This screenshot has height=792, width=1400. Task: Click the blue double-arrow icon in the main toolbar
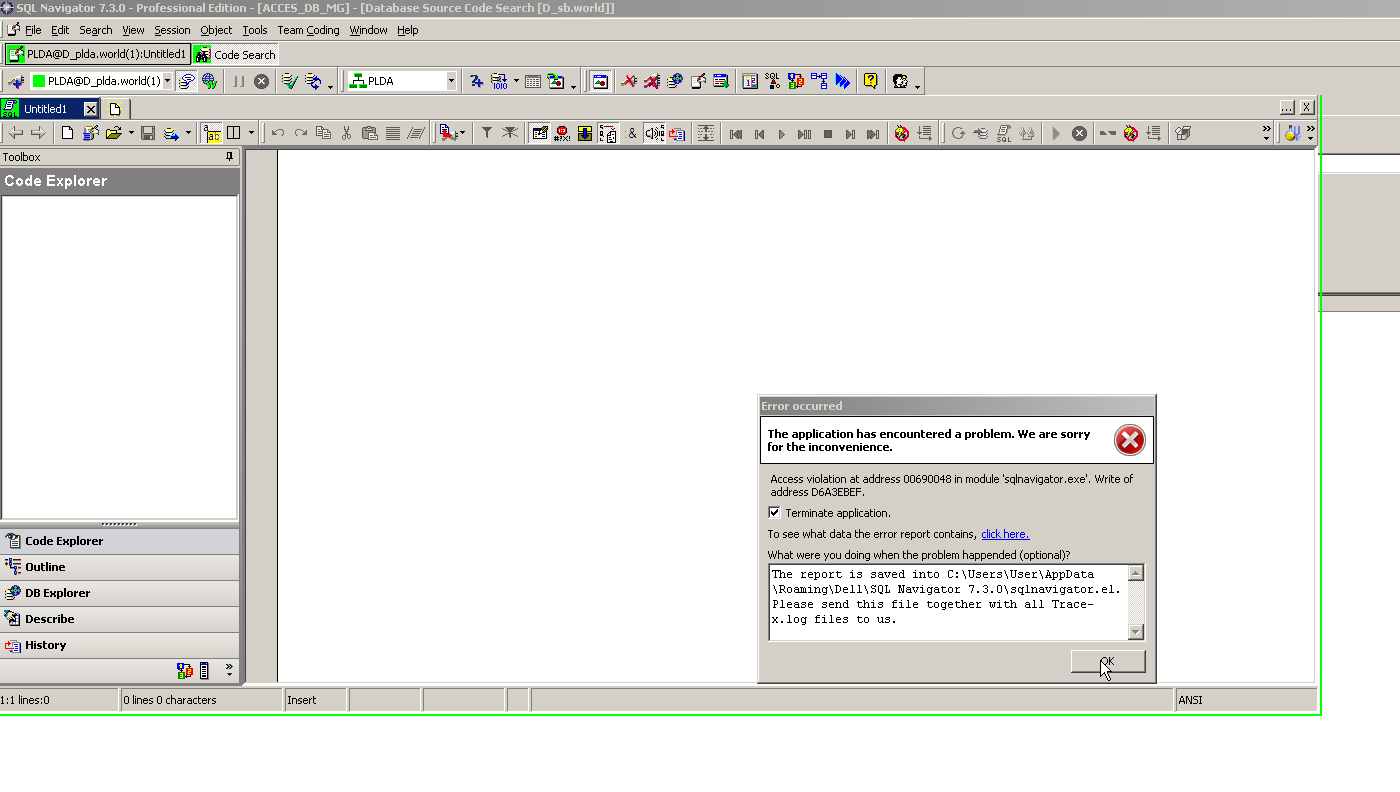pos(843,81)
